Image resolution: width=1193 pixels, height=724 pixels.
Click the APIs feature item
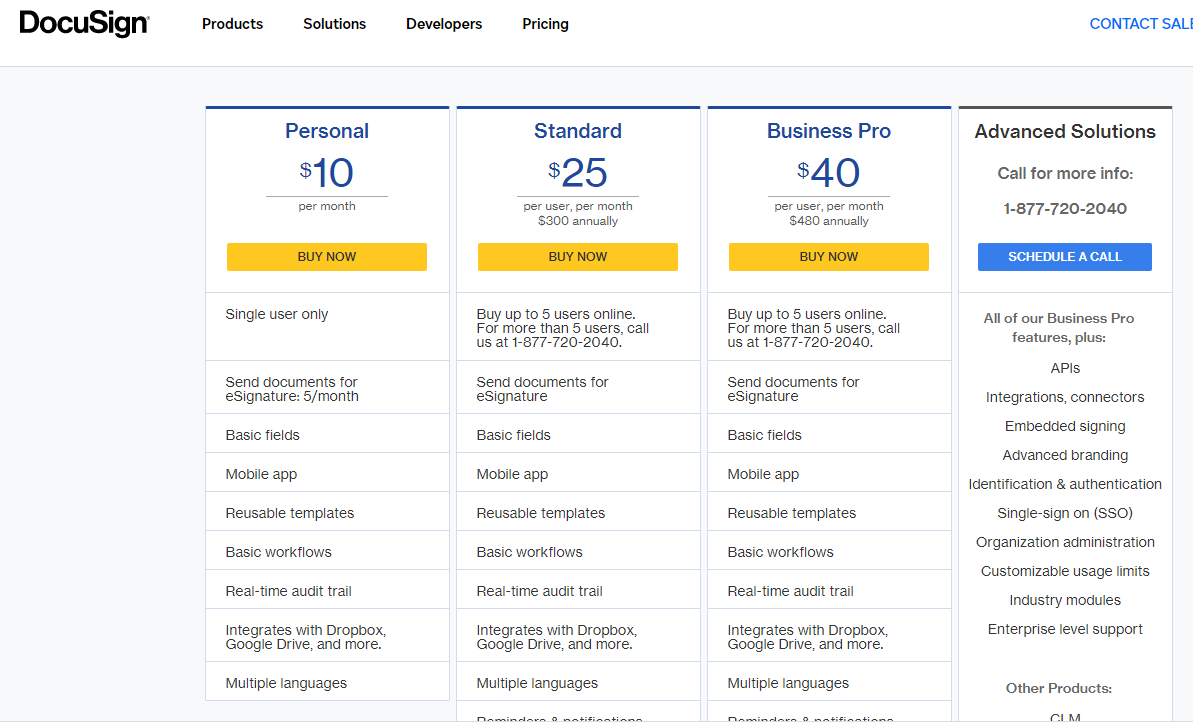click(1065, 368)
